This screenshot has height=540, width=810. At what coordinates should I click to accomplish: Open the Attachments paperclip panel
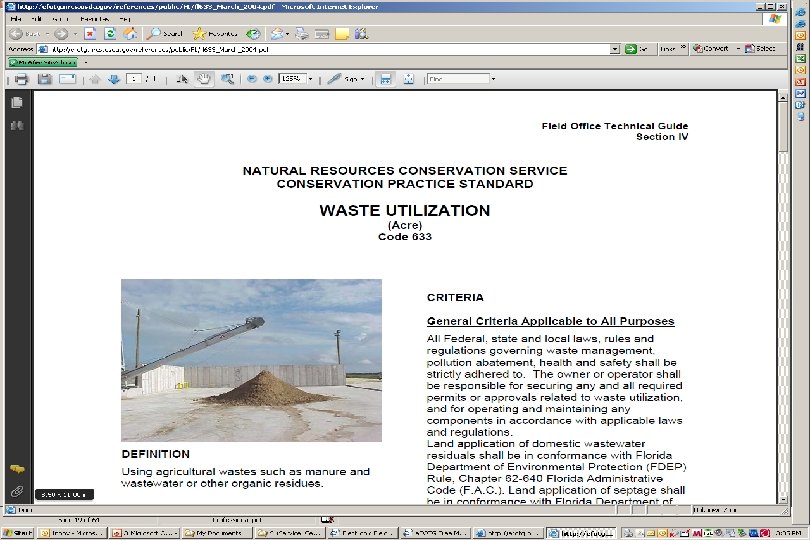(17, 491)
